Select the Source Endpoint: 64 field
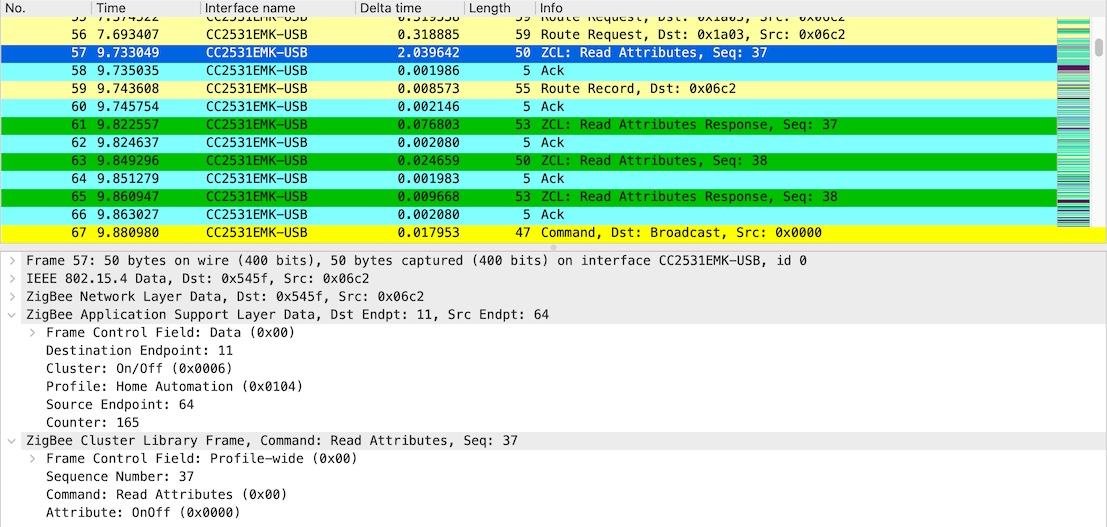The width and height of the screenshot is (1107, 527). point(119,405)
